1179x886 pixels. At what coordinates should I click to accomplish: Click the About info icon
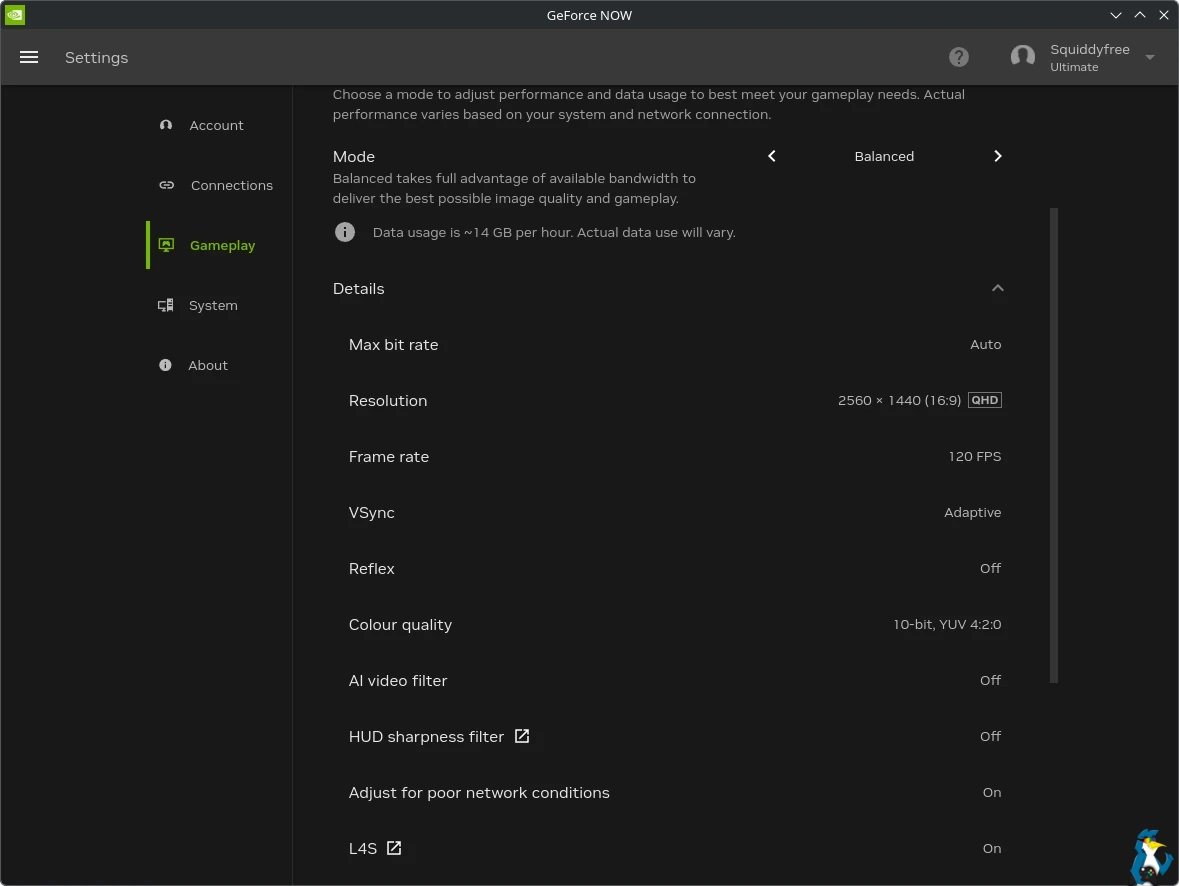point(165,365)
